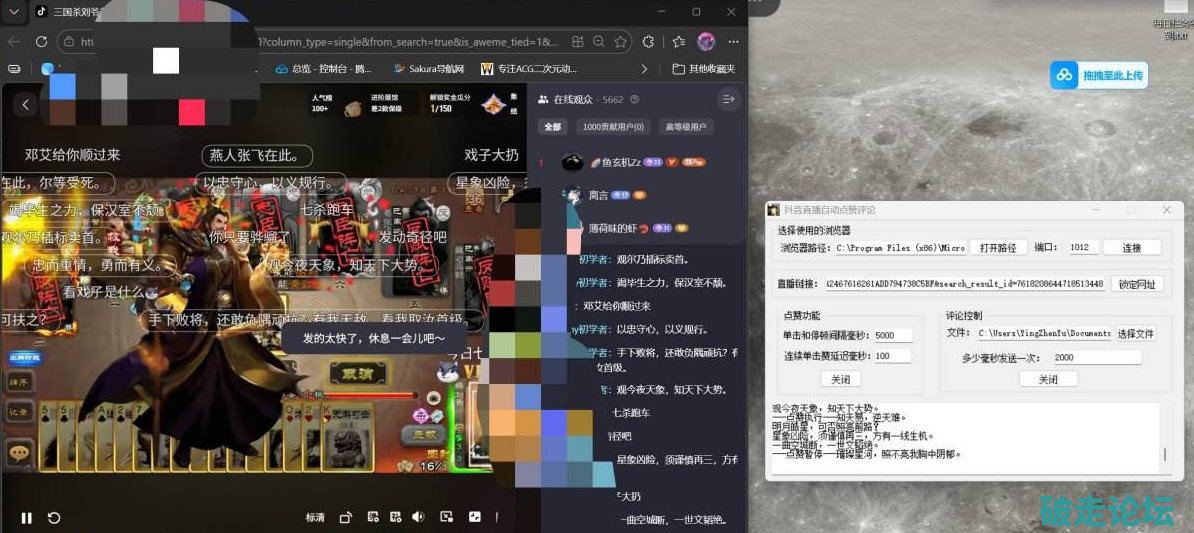Click the 打开路径 button
Image resolution: width=1194 pixels, height=533 pixels.
pyautogui.click(x=997, y=248)
